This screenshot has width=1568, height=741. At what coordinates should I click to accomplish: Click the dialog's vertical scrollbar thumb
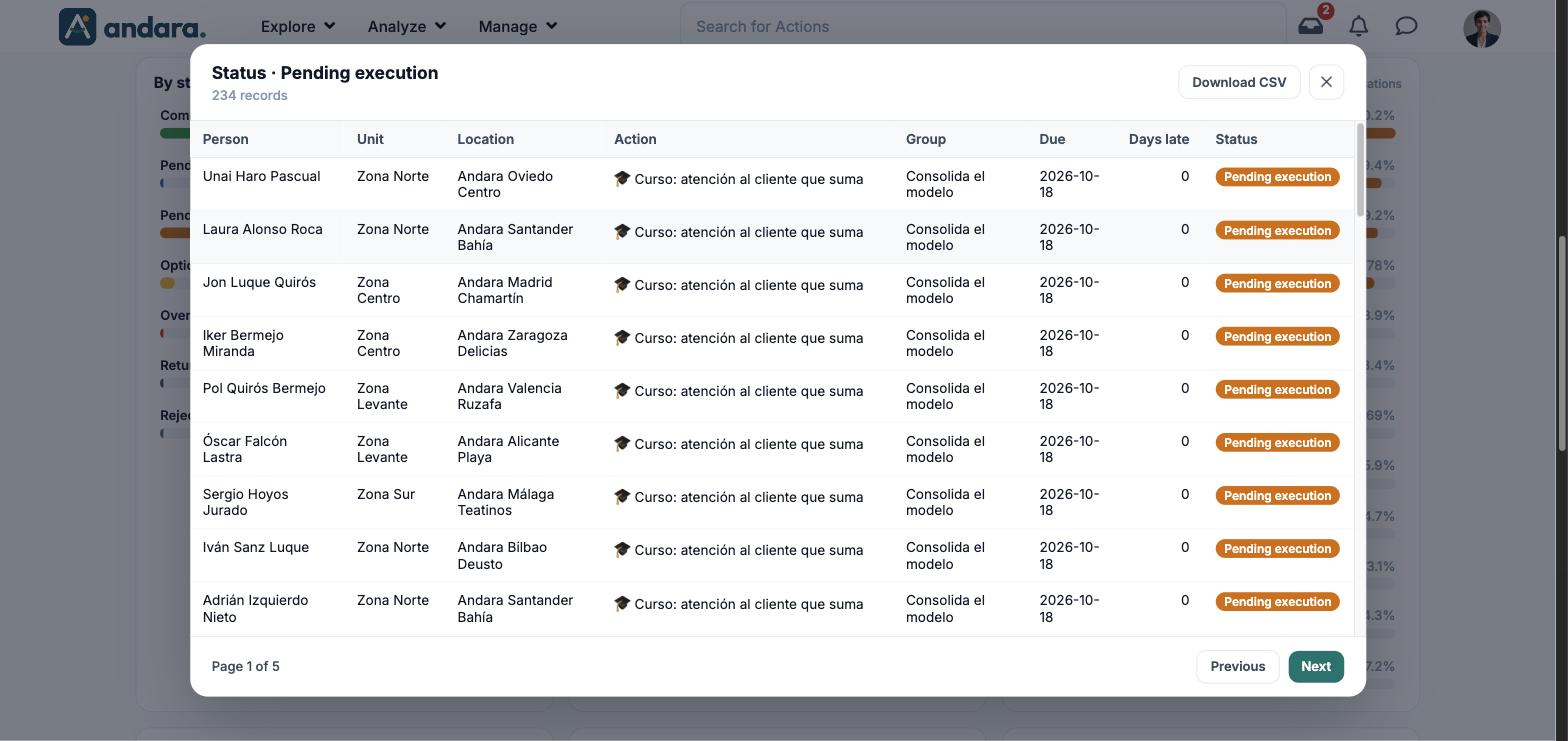1360,169
